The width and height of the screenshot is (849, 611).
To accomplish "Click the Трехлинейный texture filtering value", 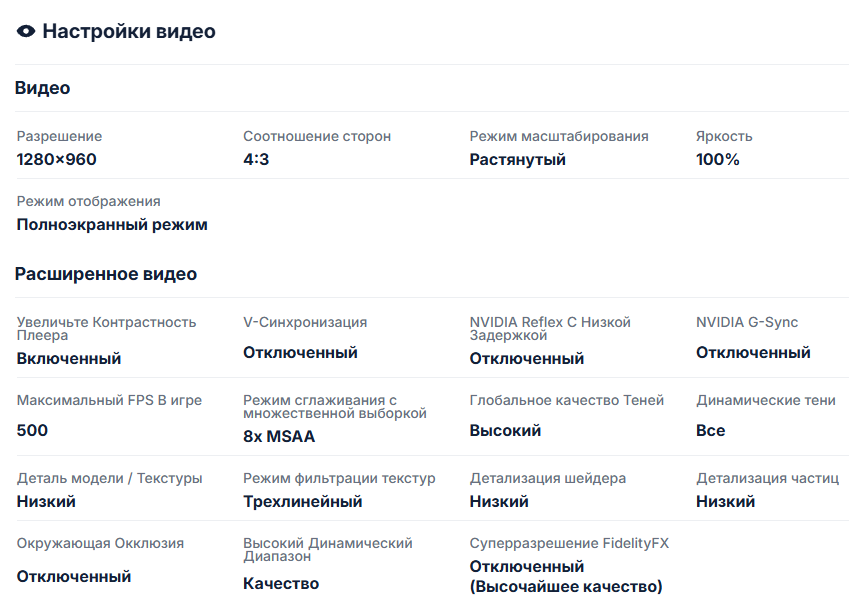I will 303,502.
